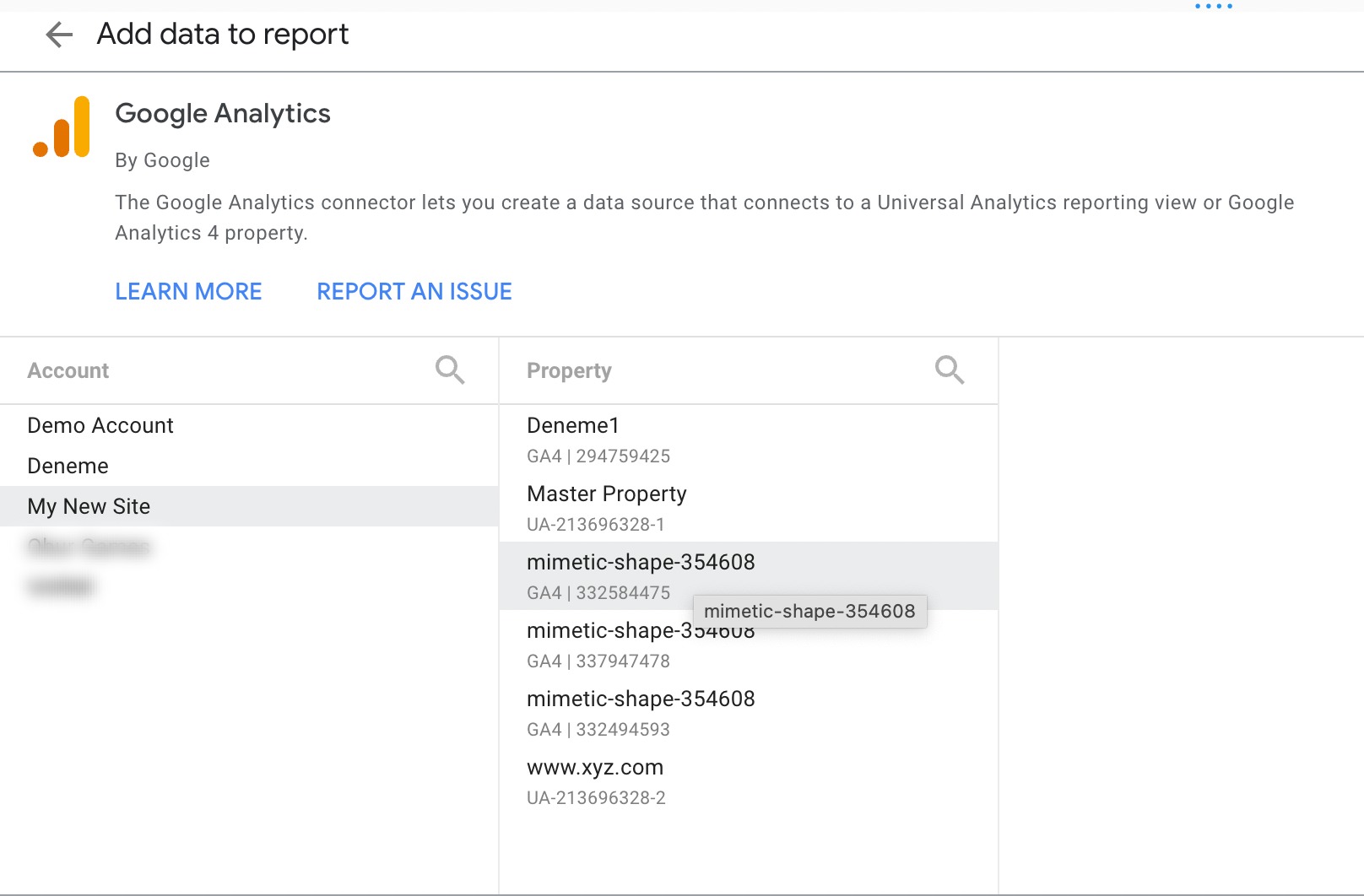This screenshot has width=1364, height=896.
Task: Open the LEARN MORE link
Action: pos(188,291)
